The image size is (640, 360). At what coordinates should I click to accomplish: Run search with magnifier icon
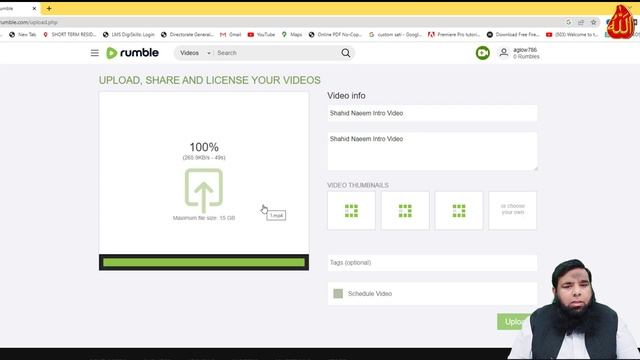click(346, 53)
